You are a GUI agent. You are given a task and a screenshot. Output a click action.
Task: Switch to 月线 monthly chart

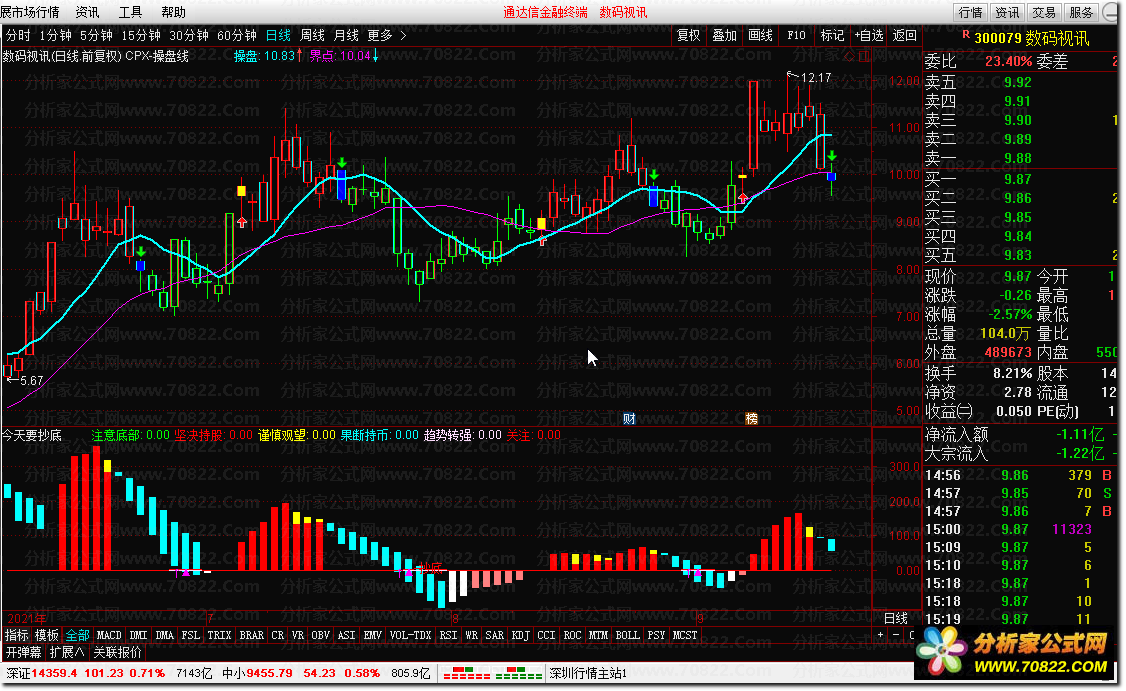[x=346, y=35]
